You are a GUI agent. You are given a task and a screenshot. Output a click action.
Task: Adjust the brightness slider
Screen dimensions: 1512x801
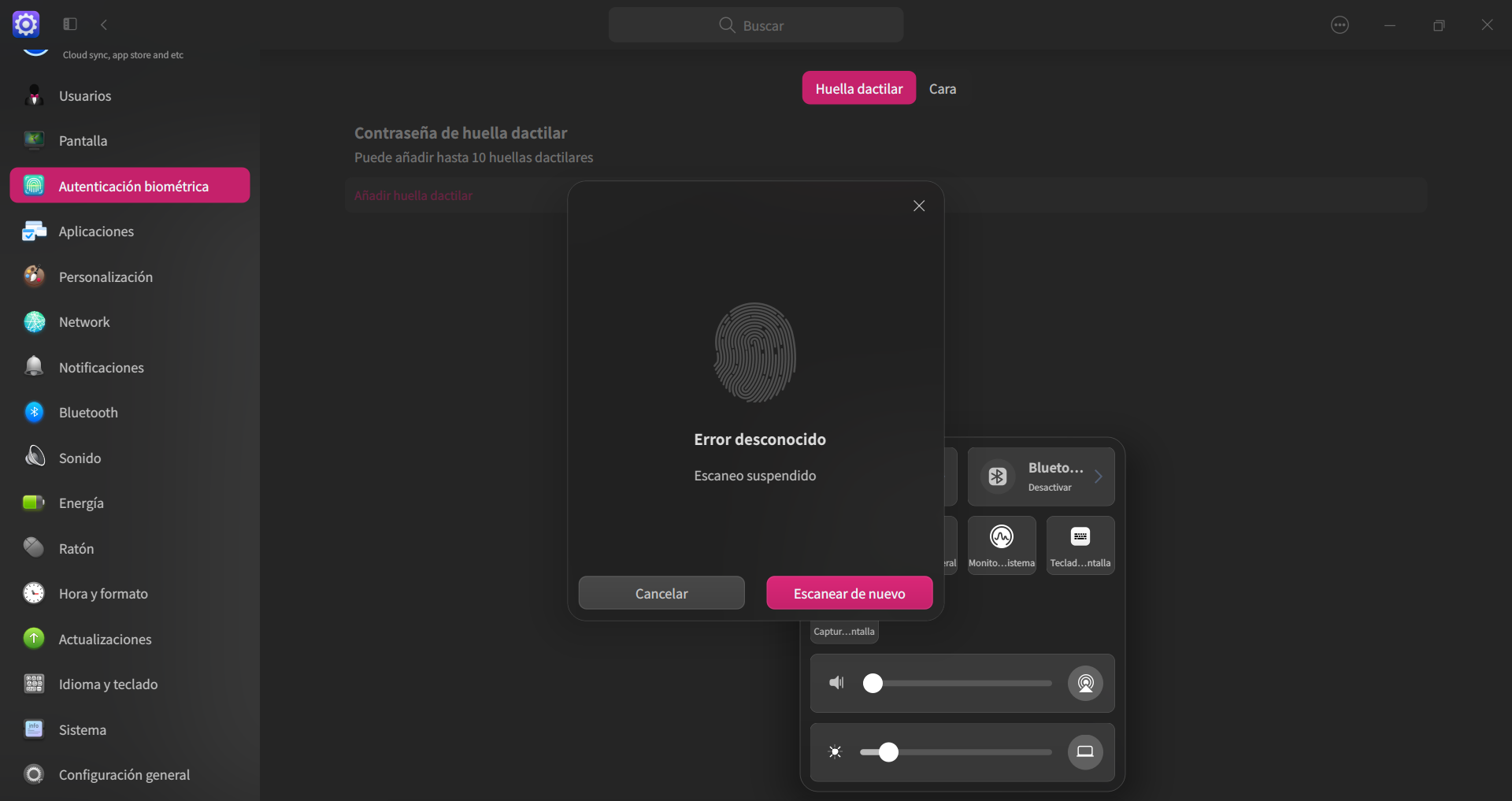(x=957, y=752)
